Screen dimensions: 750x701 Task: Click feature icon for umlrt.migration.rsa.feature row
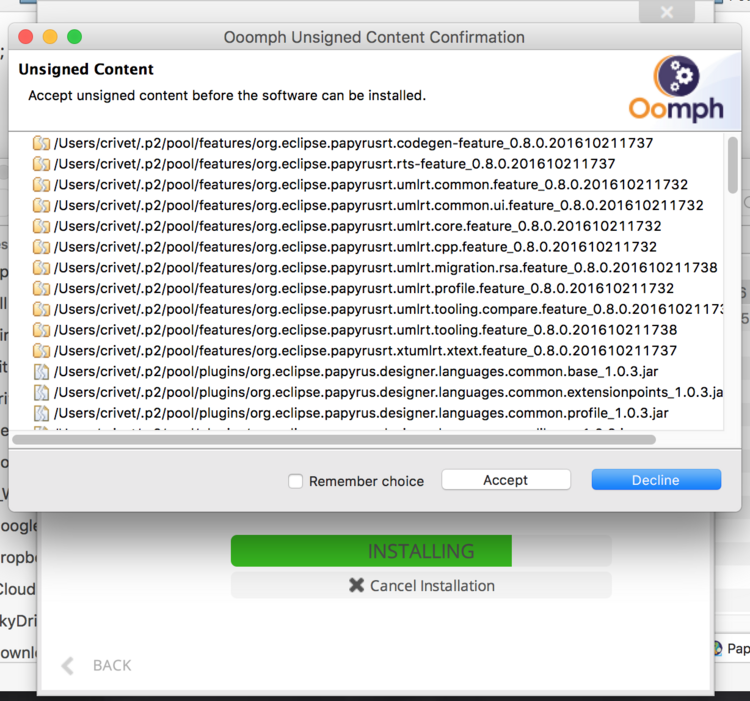point(42,268)
